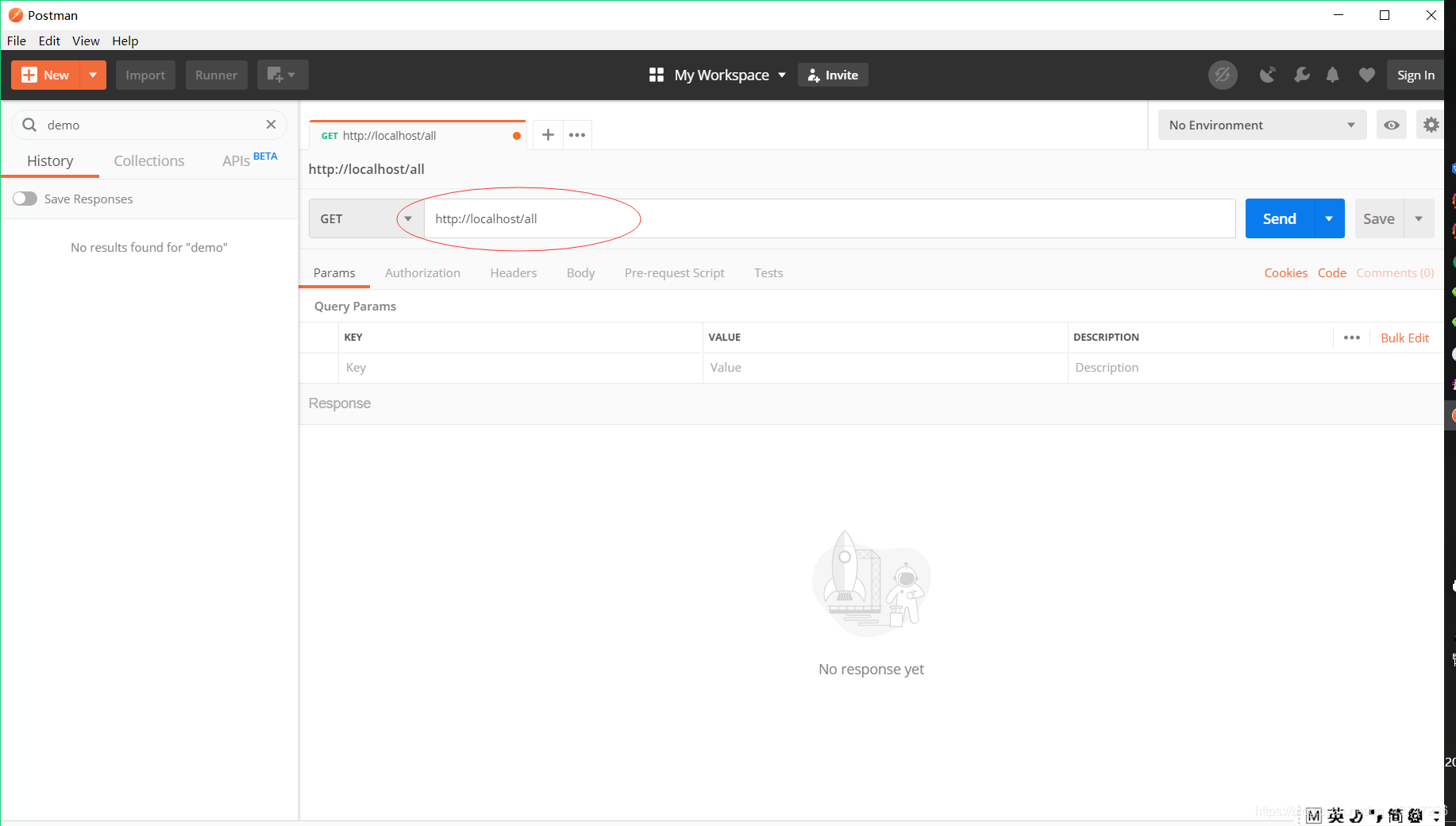Clear the demo search text
This screenshot has width=1456, height=826.
point(271,124)
